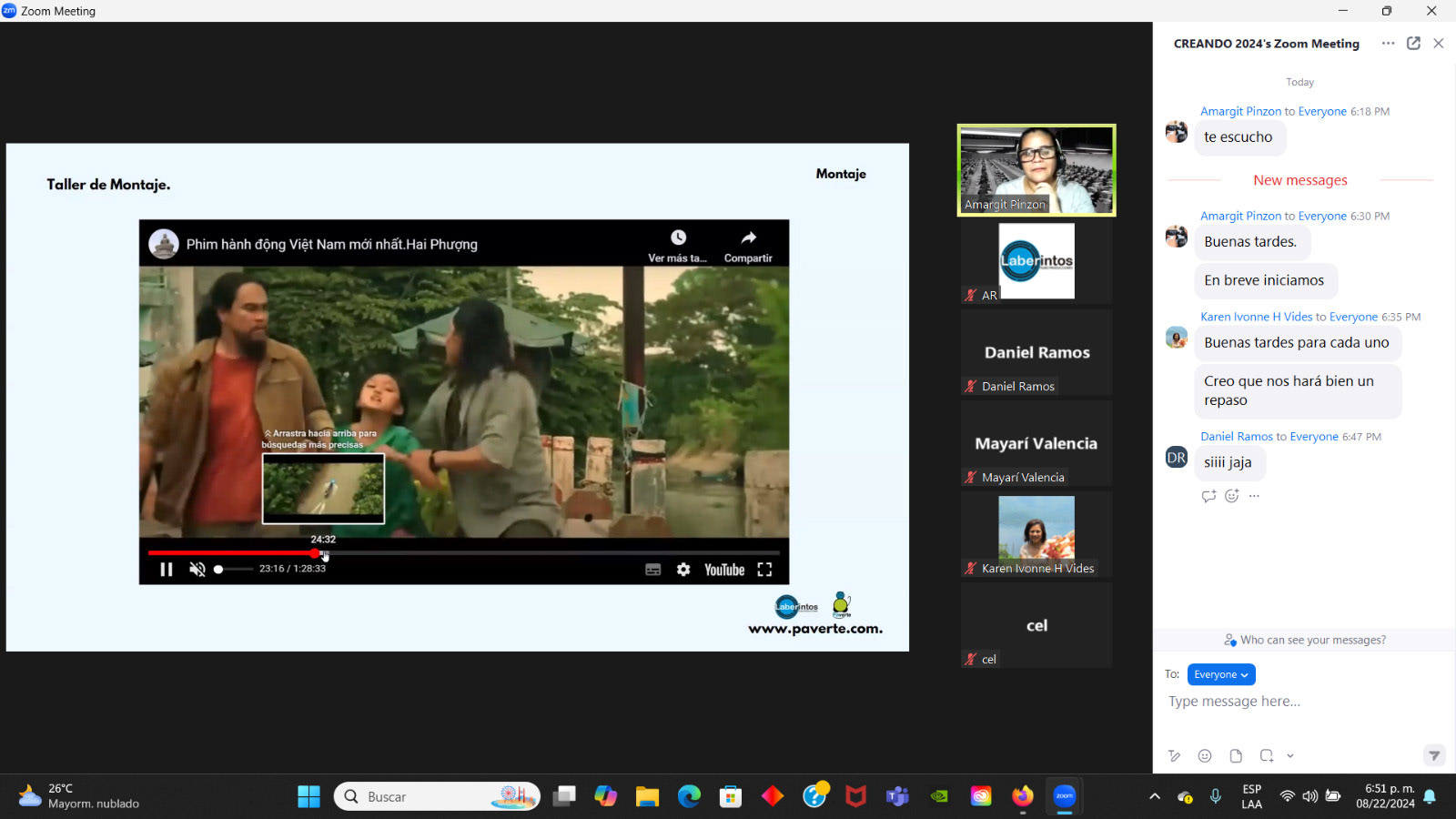Open Microsoft Store from the taskbar

point(731,796)
